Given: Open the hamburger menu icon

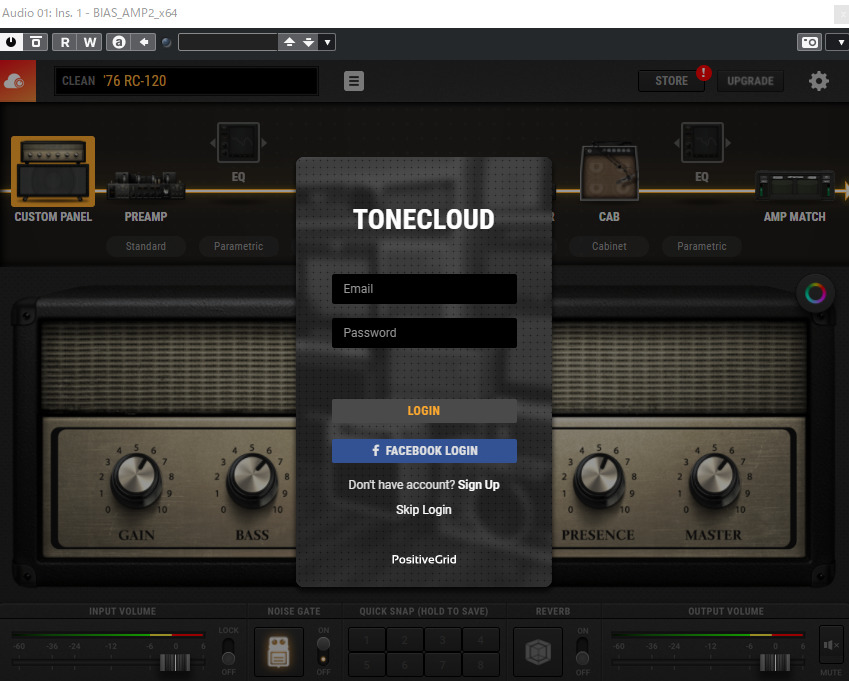Looking at the screenshot, I should [x=354, y=81].
